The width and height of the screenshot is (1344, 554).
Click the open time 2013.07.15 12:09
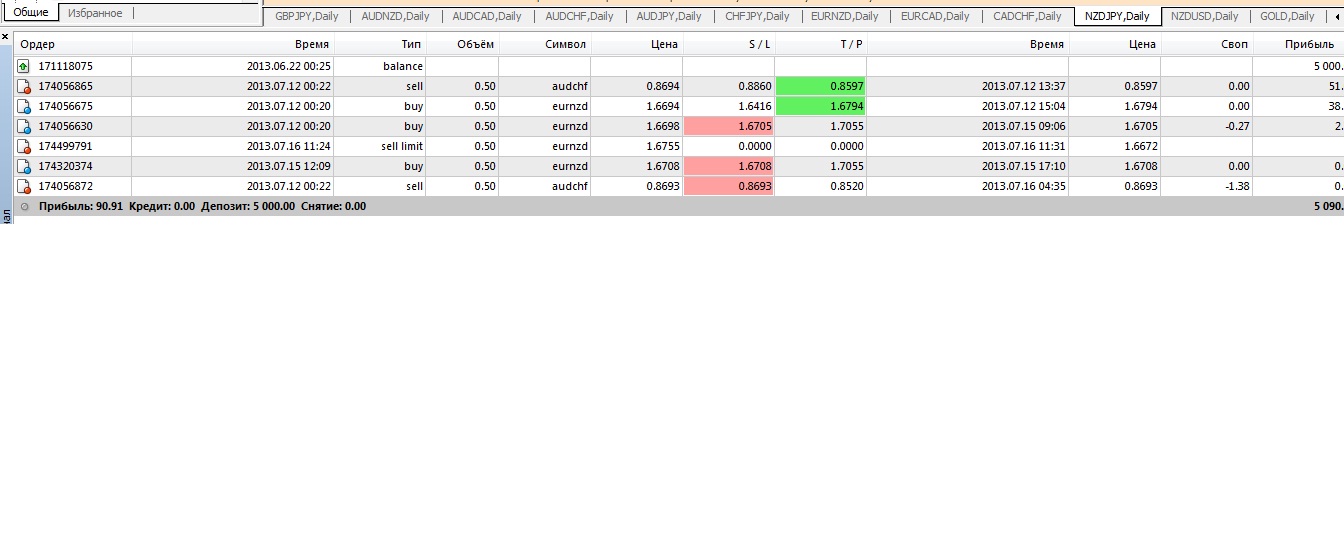pyautogui.click(x=289, y=166)
